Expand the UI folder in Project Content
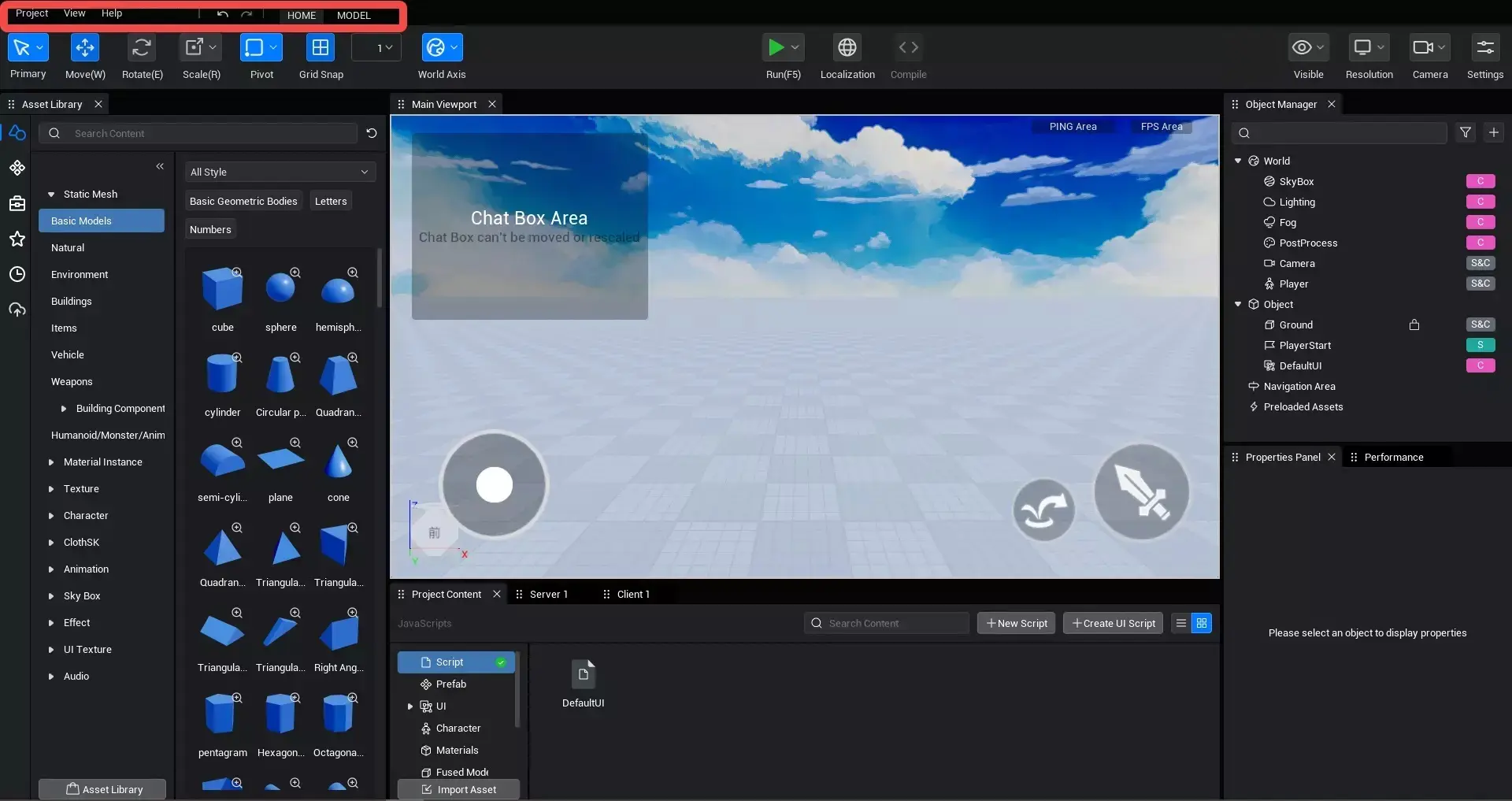The height and width of the screenshot is (801, 1512). [x=410, y=706]
